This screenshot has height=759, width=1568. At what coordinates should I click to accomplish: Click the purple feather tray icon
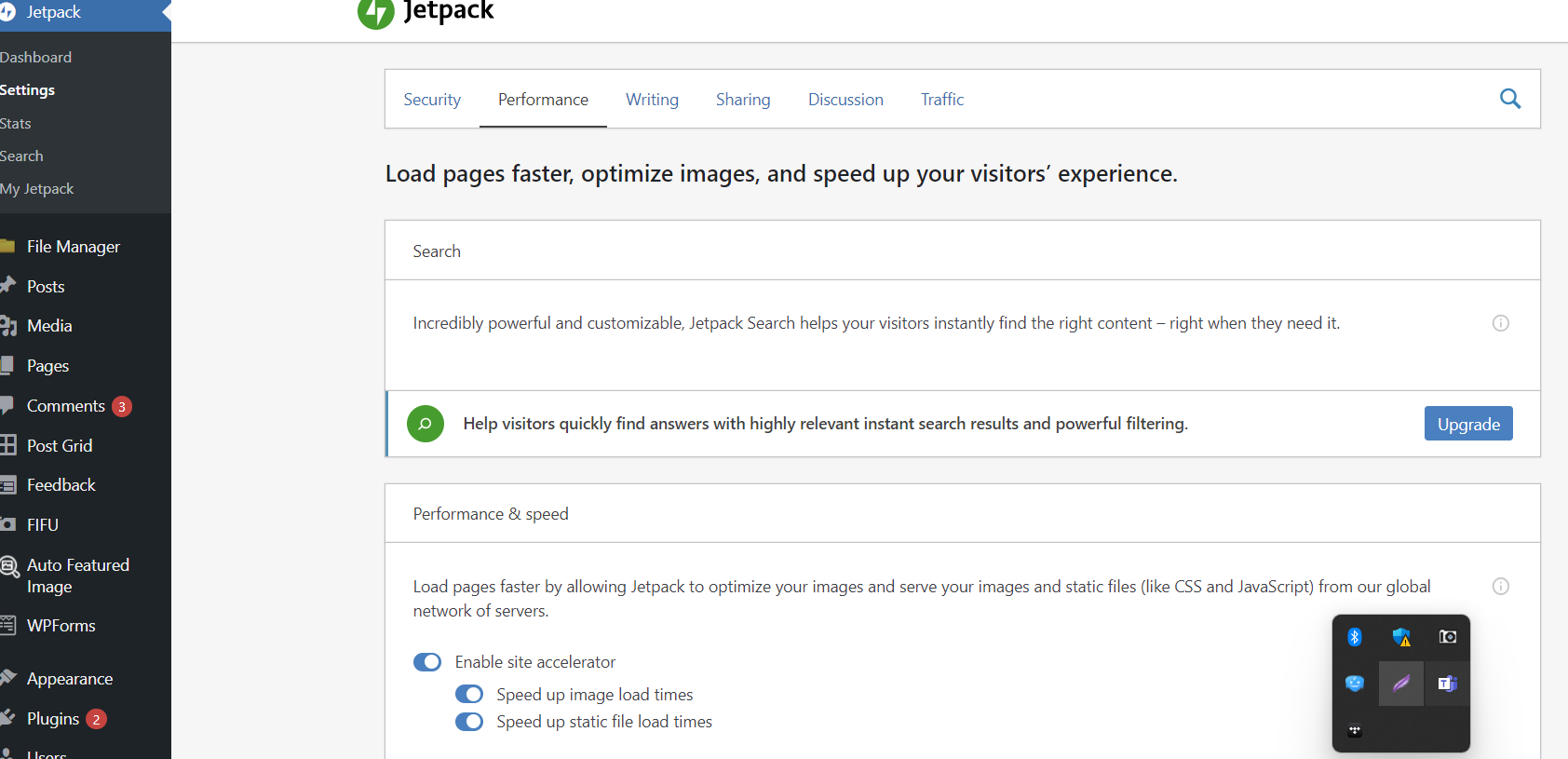coord(1401,684)
